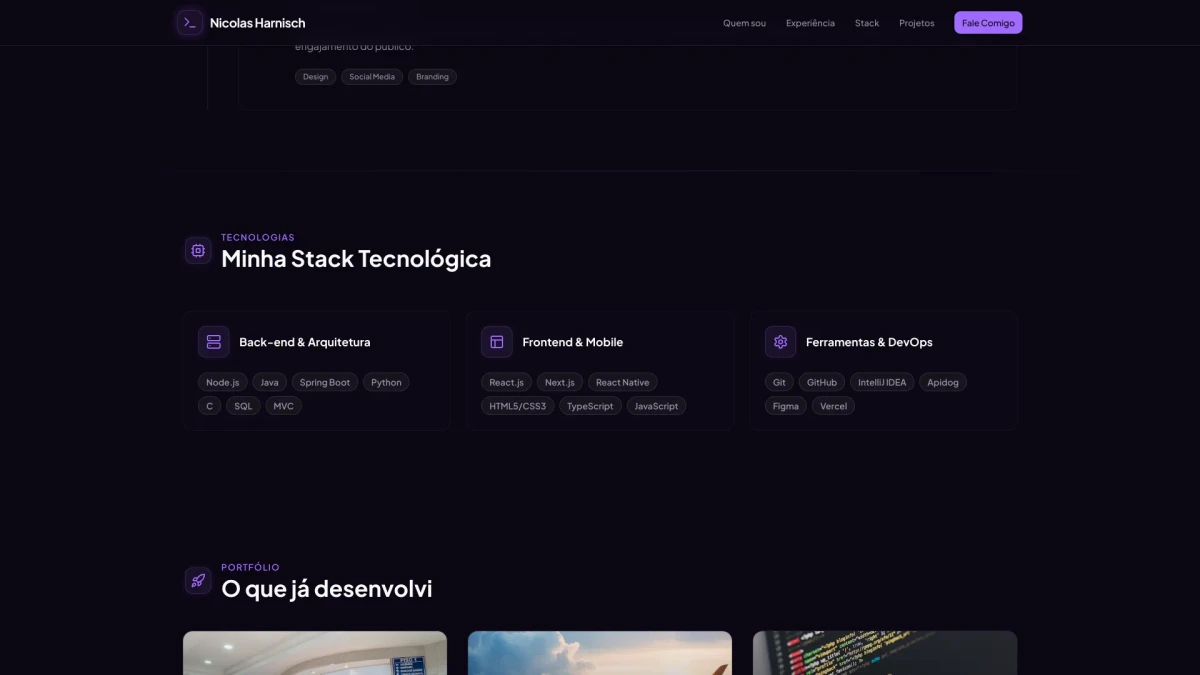Viewport: 1200px width, 675px height.
Task: Select the Spring Boot technology tag
Action: pyautogui.click(x=325, y=382)
